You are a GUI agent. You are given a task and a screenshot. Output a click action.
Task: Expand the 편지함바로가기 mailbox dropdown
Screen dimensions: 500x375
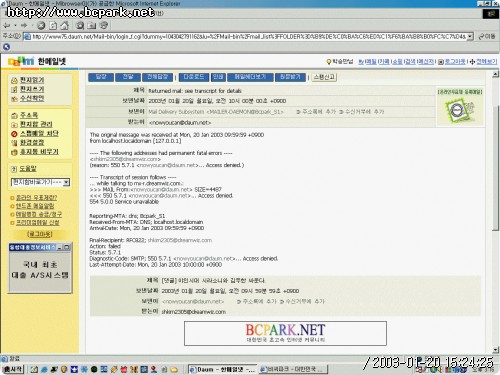coord(66,182)
